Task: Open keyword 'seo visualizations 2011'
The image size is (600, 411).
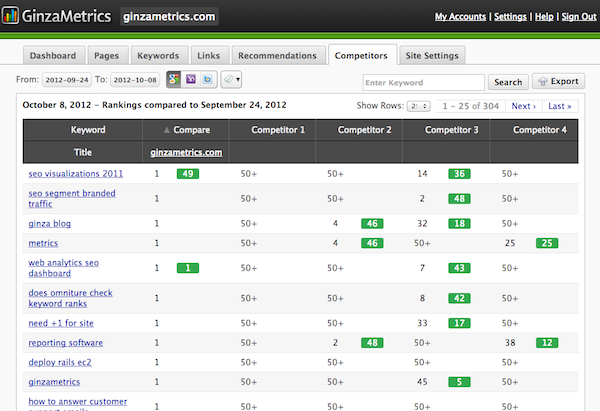Action: [x=76, y=174]
